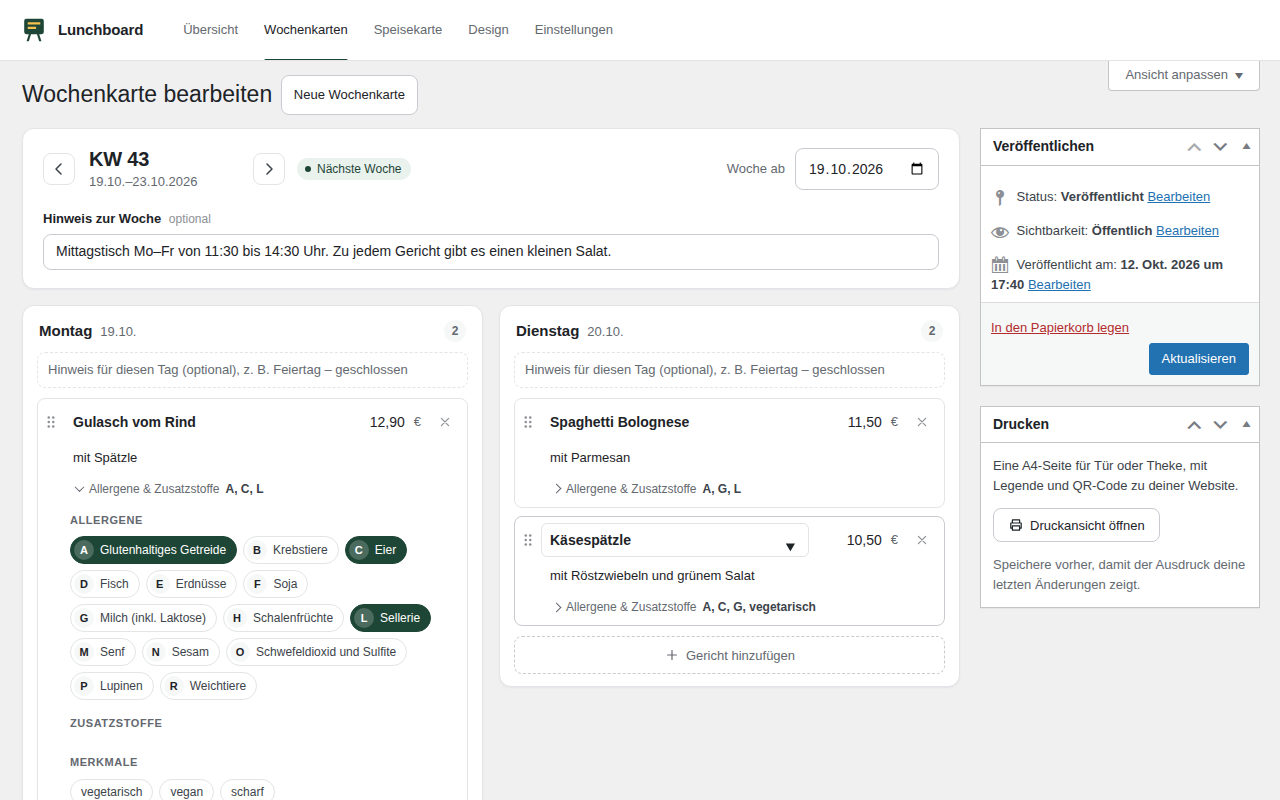This screenshot has height=800, width=1280.
Task: Deselect allergen Sellerie chip
Action: (390, 618)
